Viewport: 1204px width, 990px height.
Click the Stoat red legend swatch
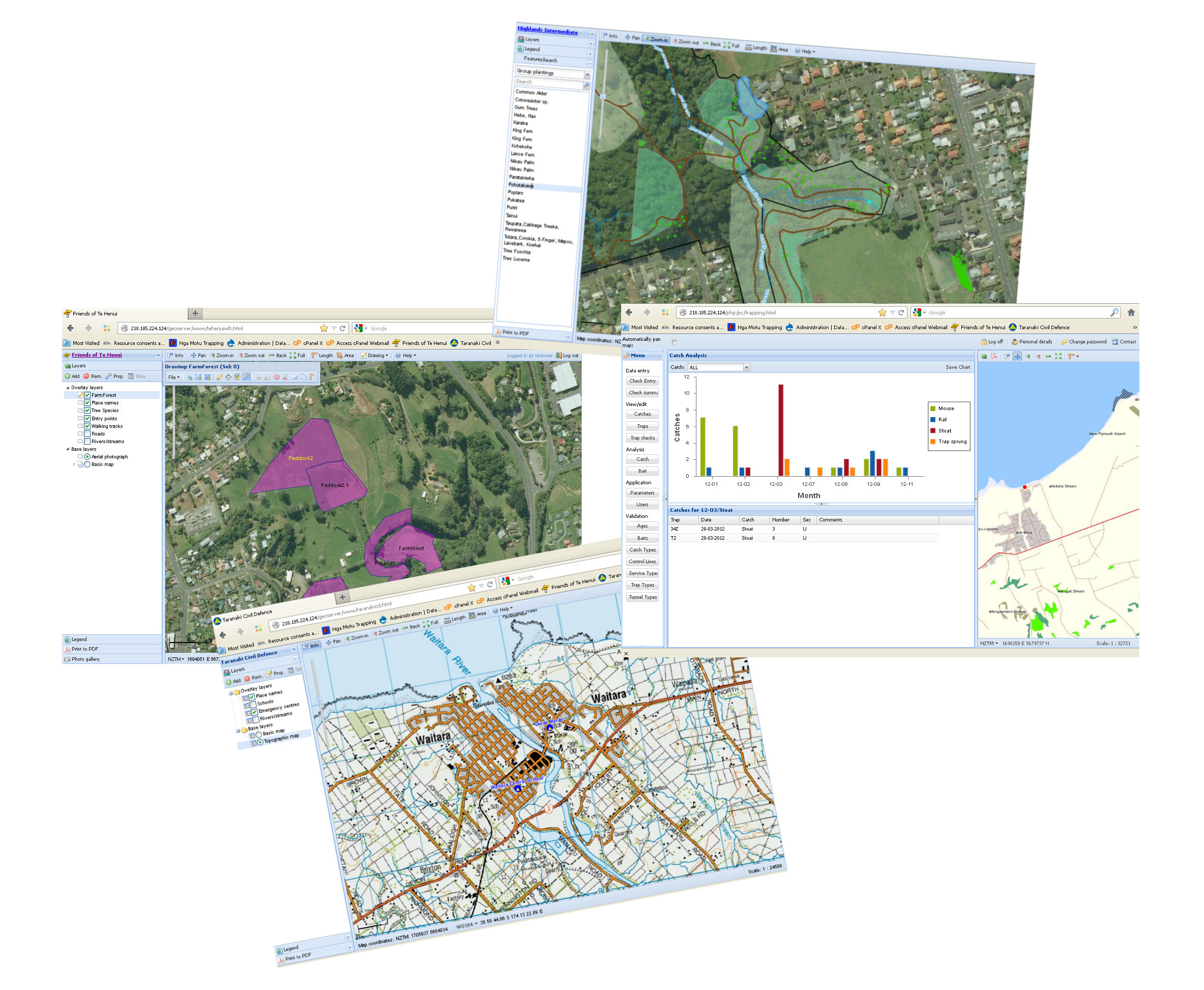tap(933, 430)
